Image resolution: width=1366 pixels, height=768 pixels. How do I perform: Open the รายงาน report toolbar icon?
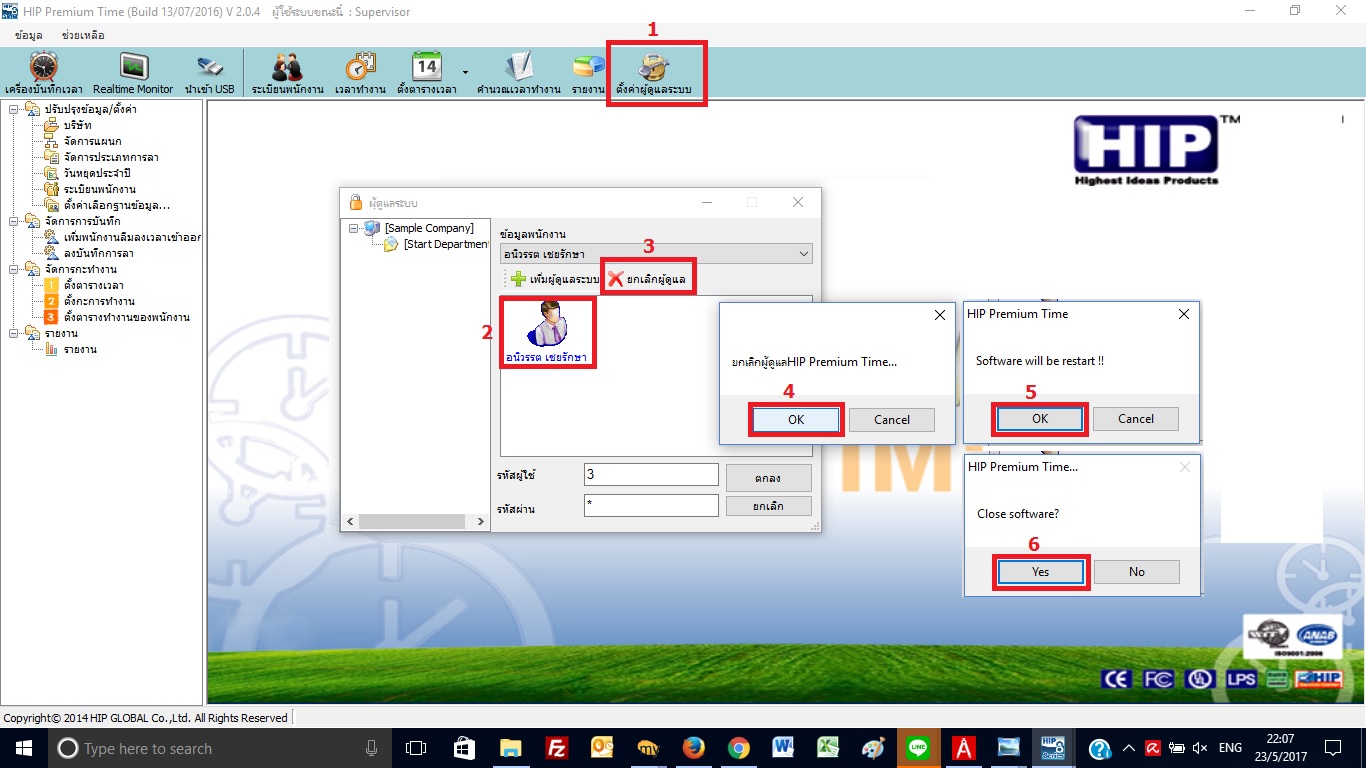[x=588, y=73]
